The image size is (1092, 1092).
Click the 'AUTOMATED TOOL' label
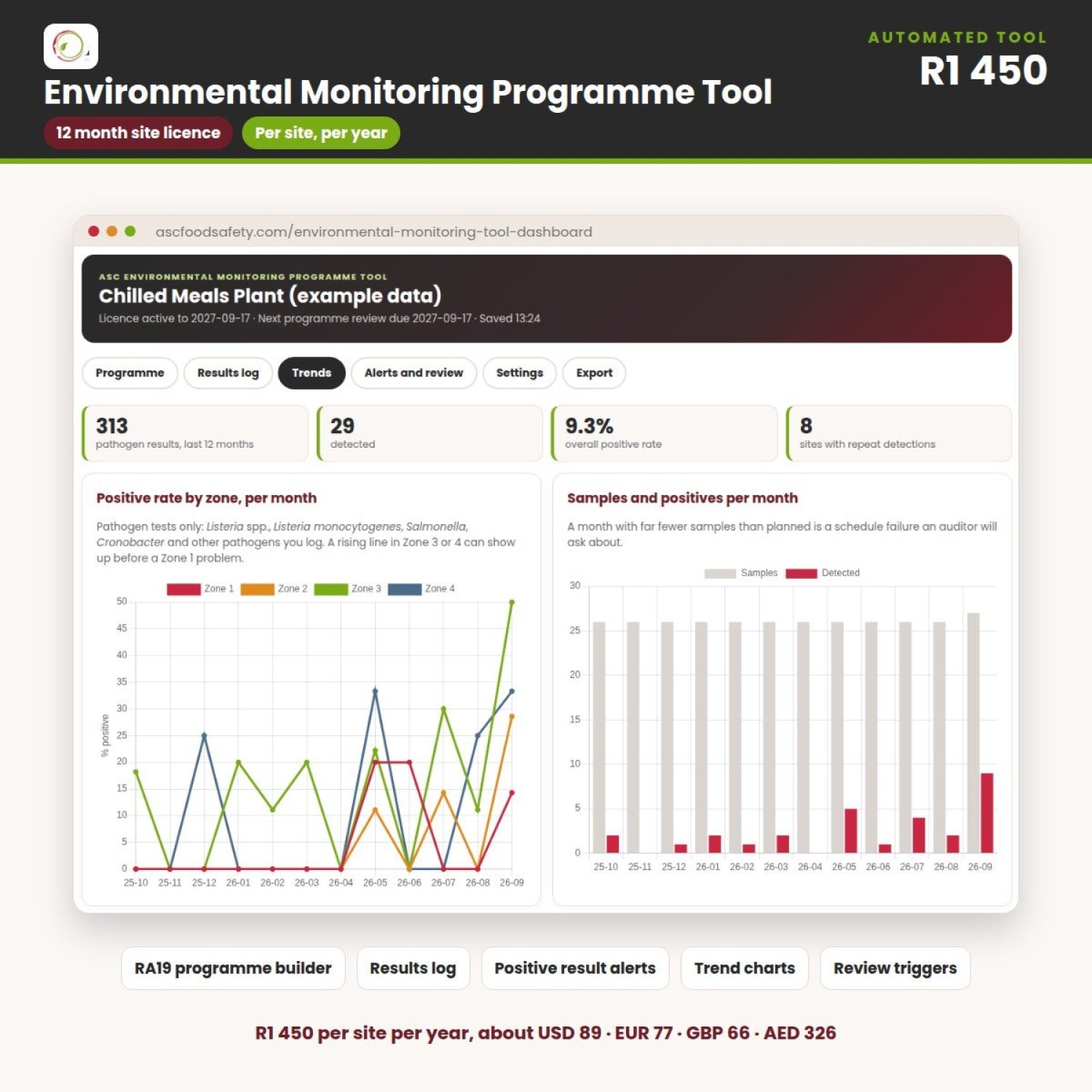coord(957,37)
